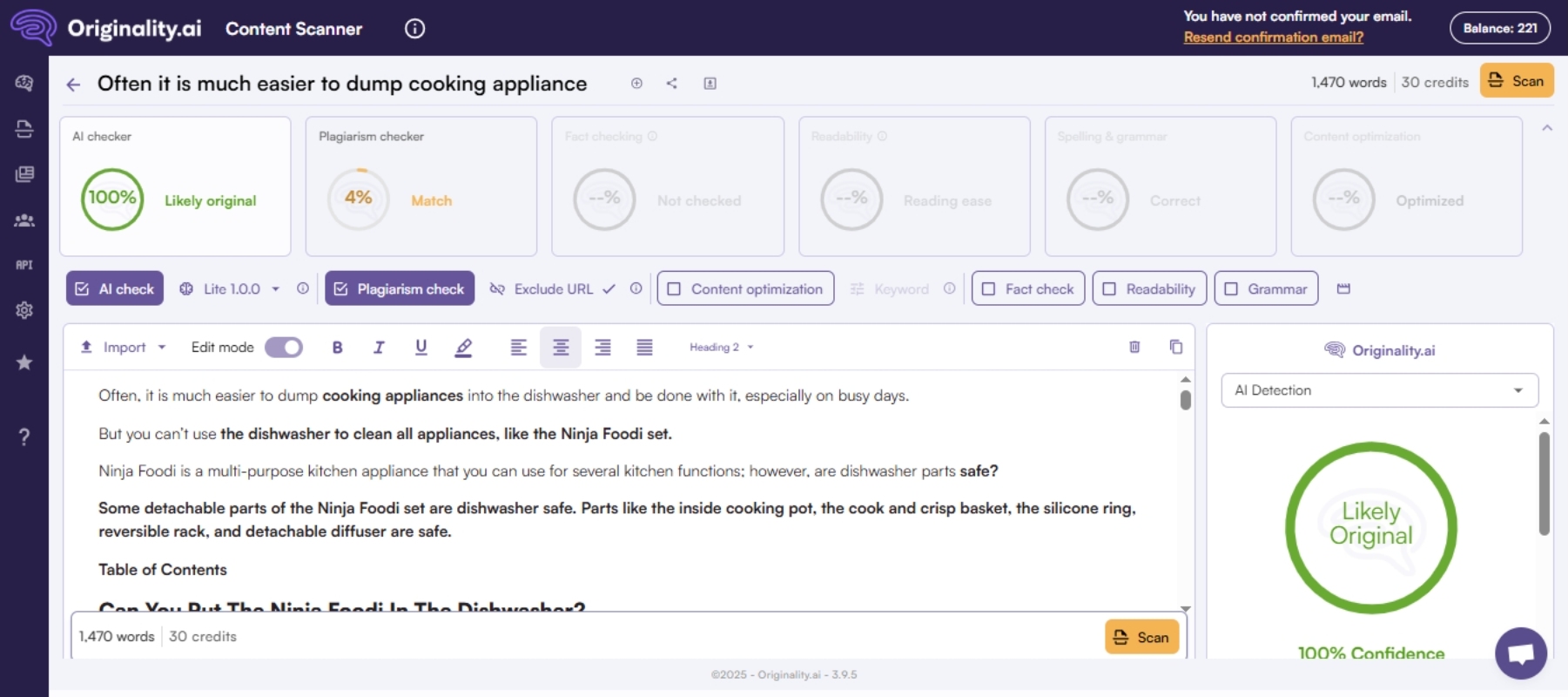Open the settings gear in sidebar
This screenshot has width=1568, height=697.
pyautogui.click(x=24, y=310)
